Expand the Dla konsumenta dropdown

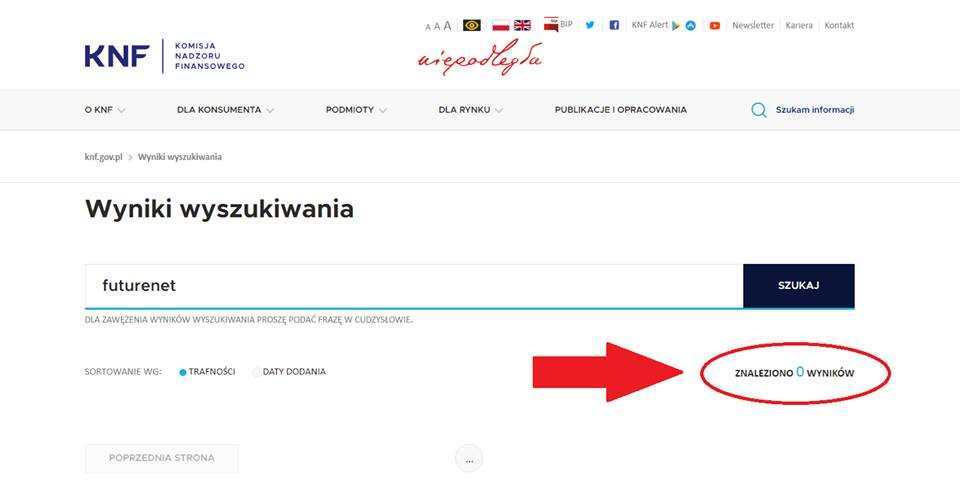[225, 110]
